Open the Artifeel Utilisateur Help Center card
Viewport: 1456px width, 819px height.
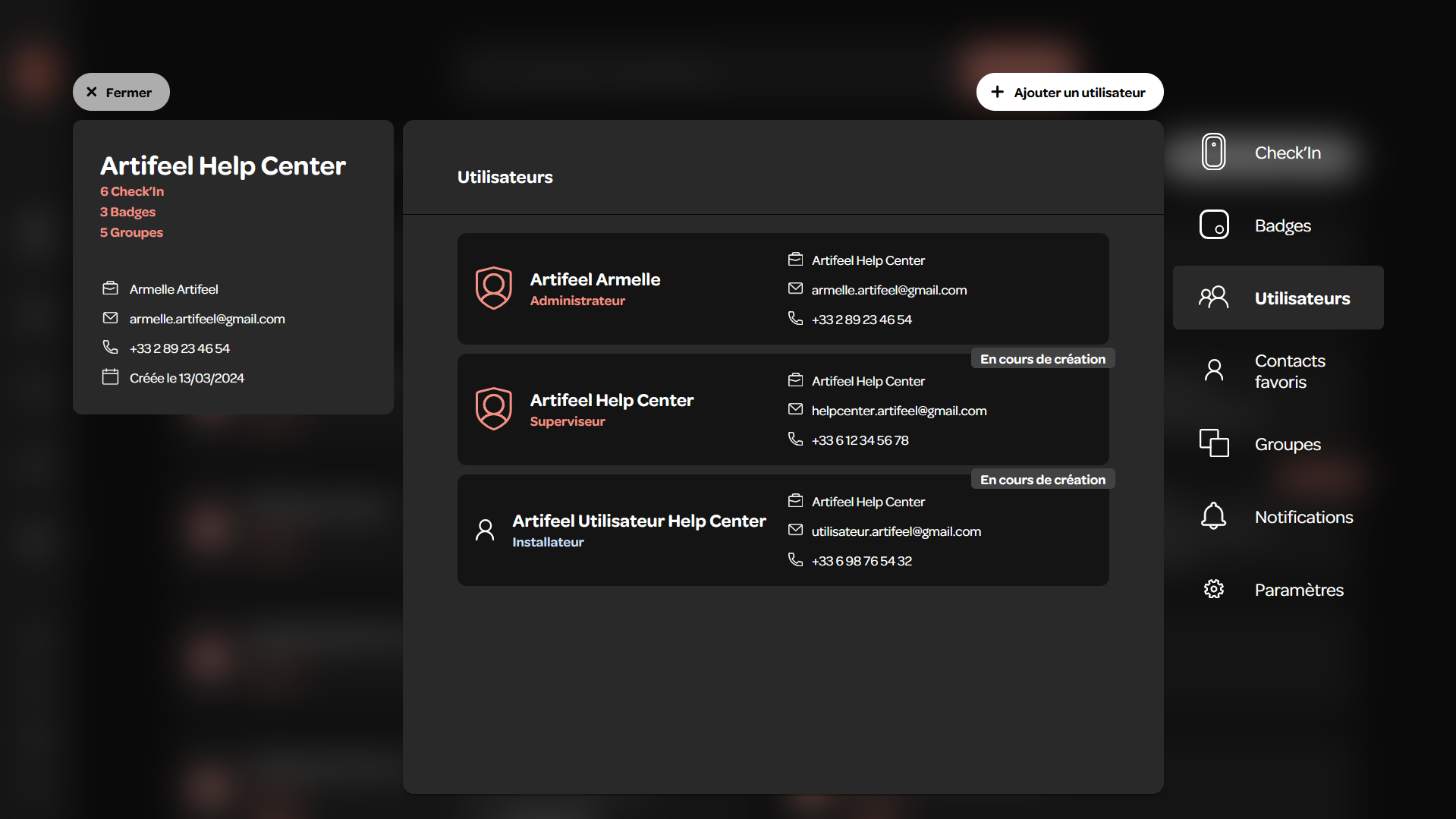pos(783,530)
